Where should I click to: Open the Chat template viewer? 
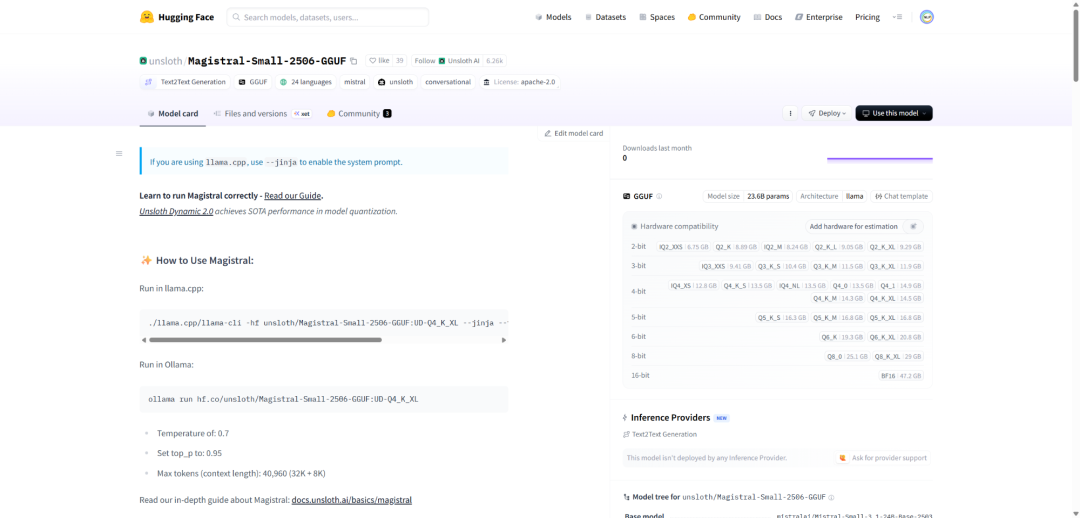(x=901, y=196)
